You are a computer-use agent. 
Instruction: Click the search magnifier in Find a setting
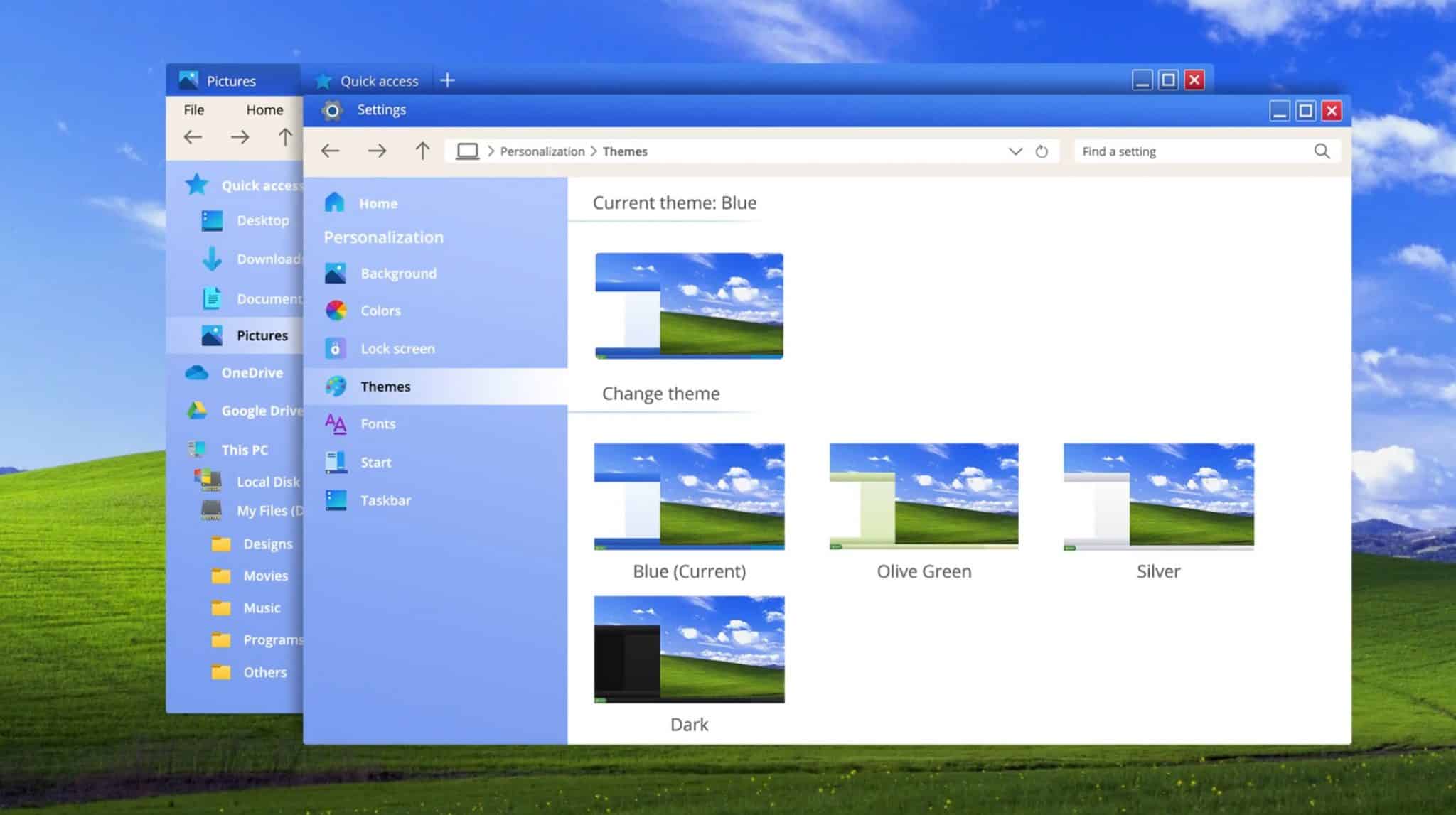(1321, 151)
